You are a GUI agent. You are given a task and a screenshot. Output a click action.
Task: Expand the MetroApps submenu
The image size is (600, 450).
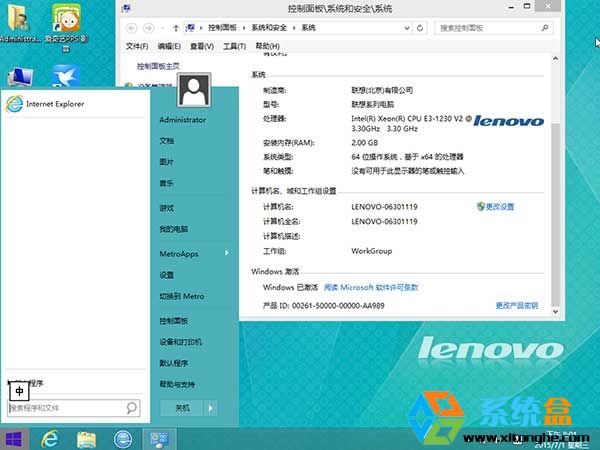pyautogui.click(x=227, y=253)
